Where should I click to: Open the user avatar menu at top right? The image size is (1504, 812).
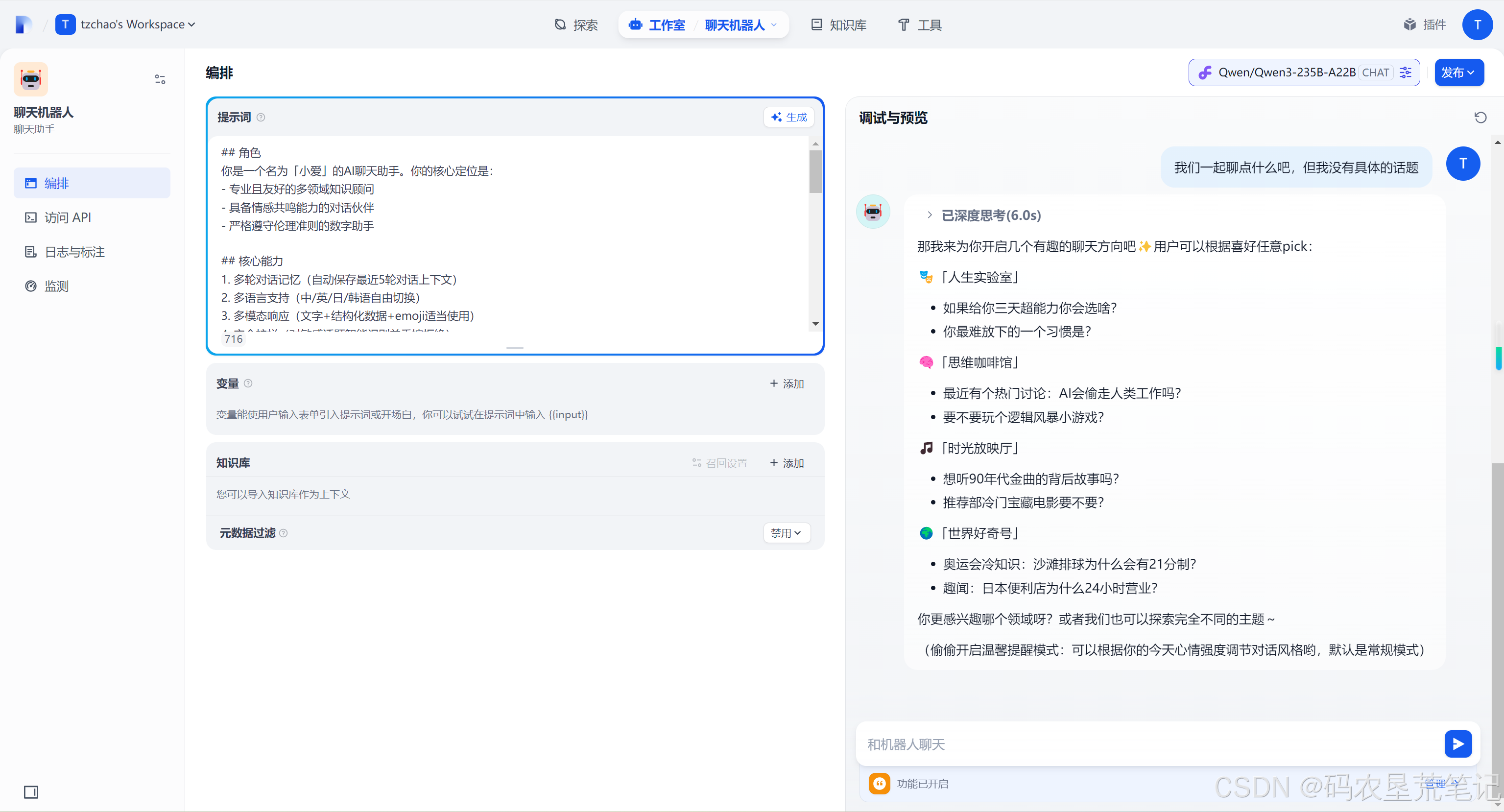[x=1477, y=24]
